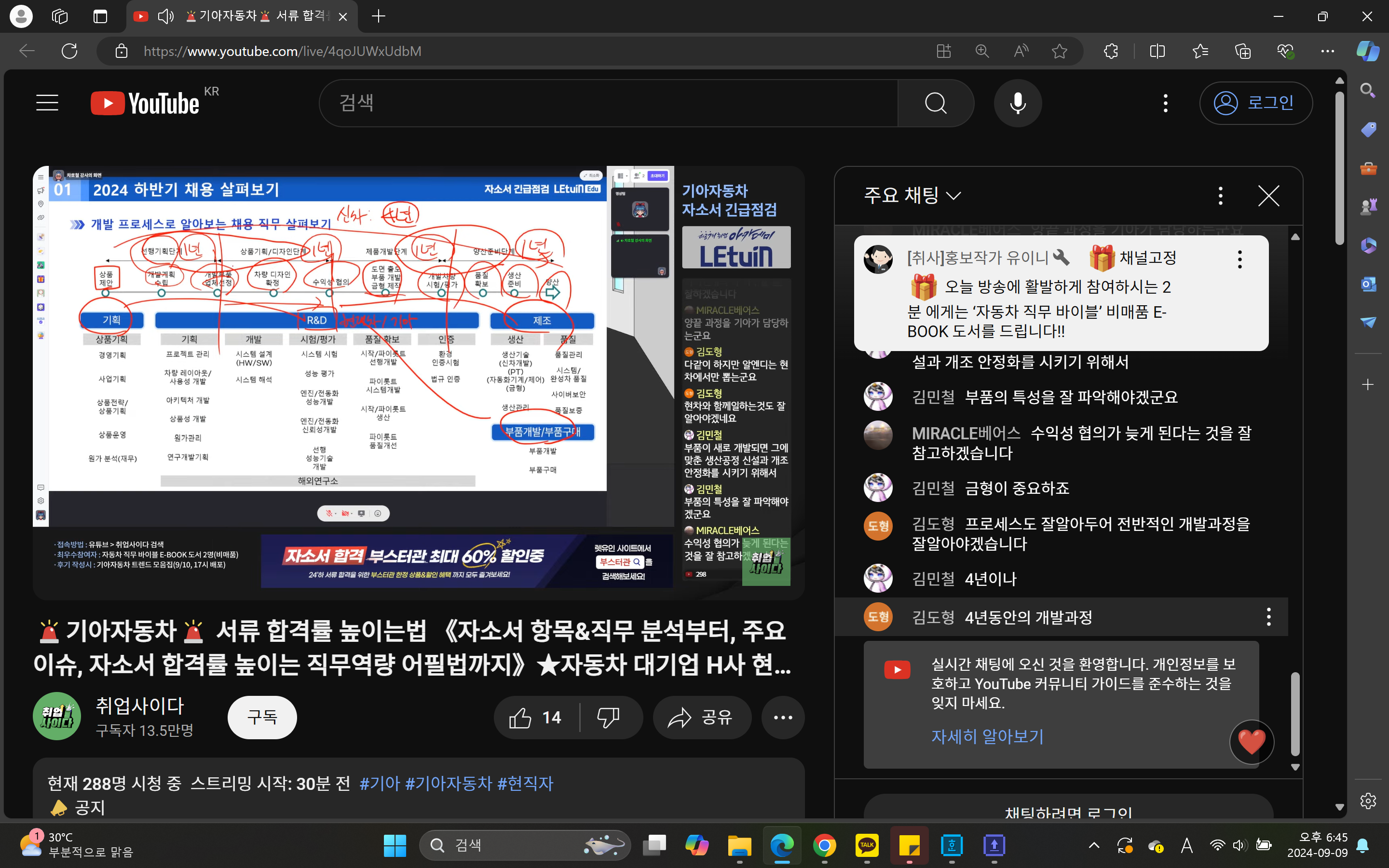View site information lock icon

[x=121, y=51]
